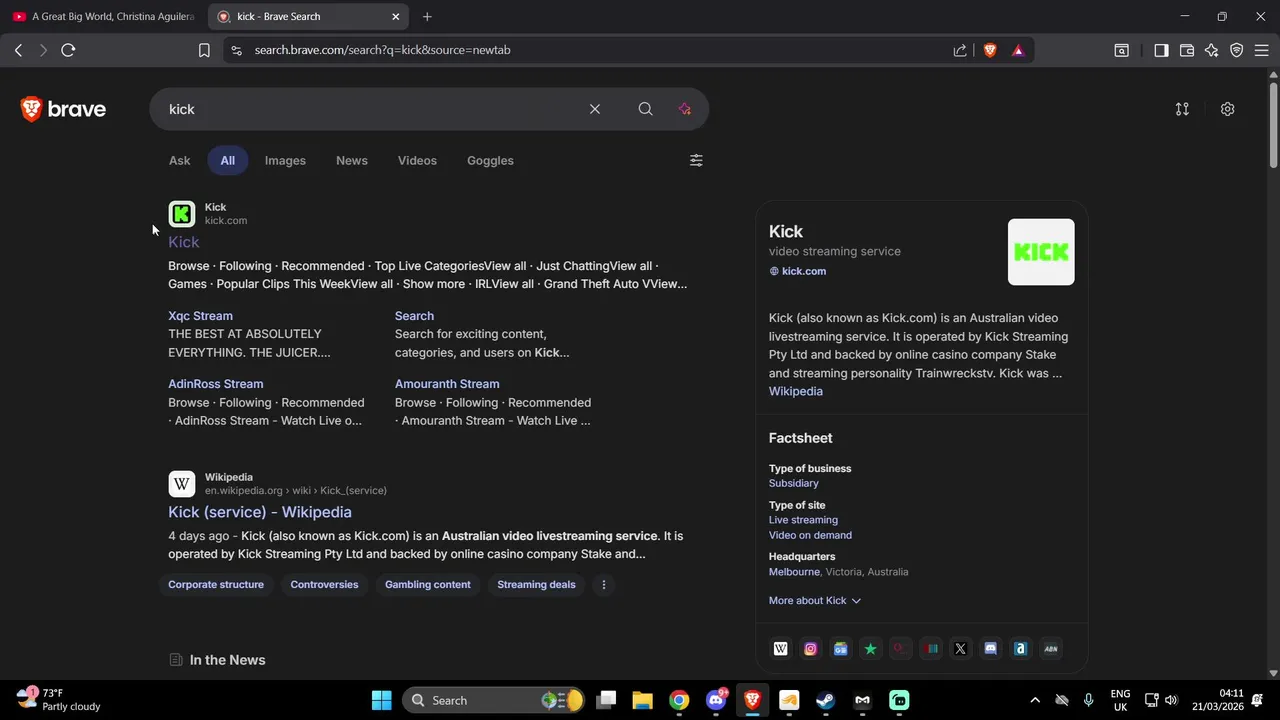The image size is (1280, 720).
Task: Open Brave Wallet icon
Action: [x=1187, y=50]
